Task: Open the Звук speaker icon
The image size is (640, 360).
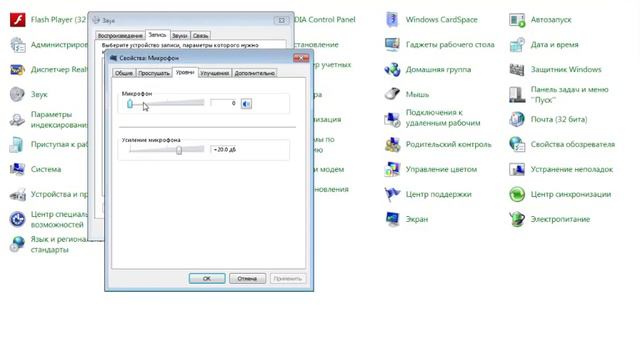Action: (x=18, y=94)
